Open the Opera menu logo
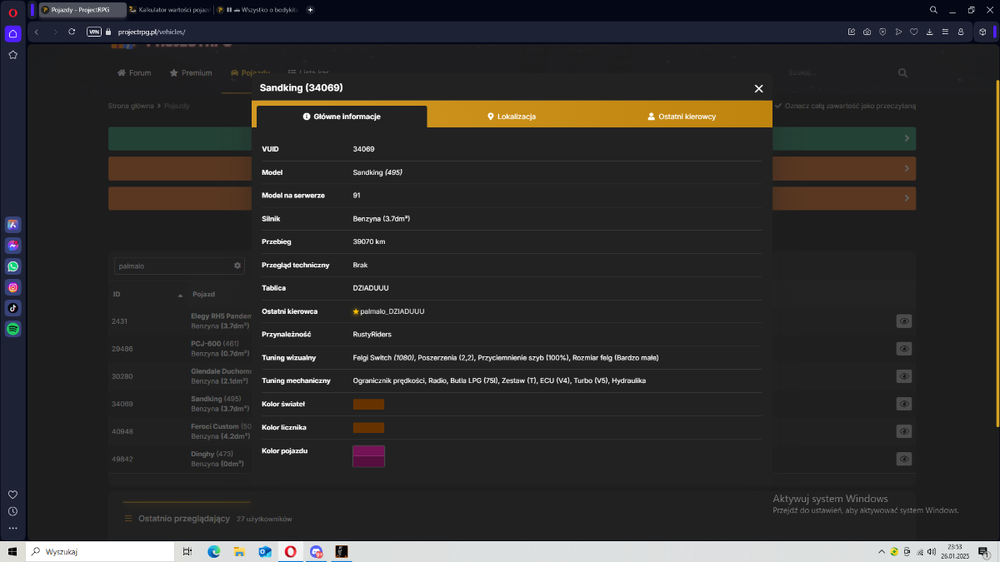 coord(13,11)
